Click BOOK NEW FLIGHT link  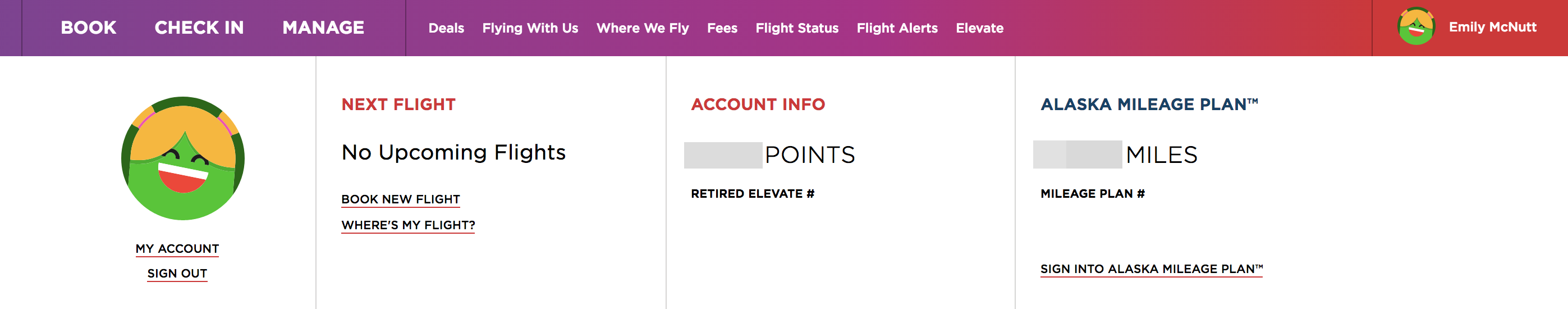[x=401, y=199]
